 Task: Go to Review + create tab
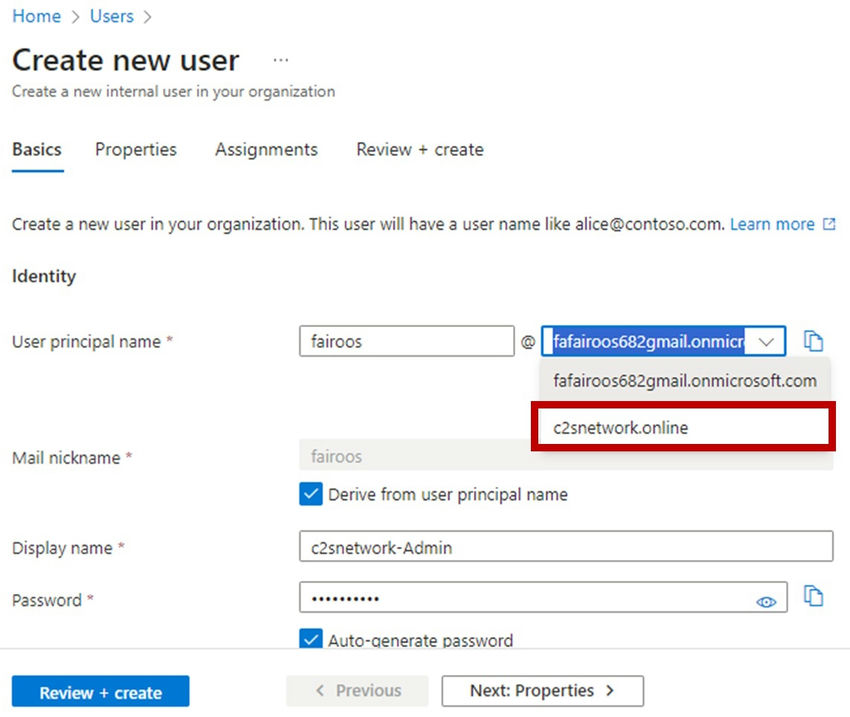tap(419, 150)
